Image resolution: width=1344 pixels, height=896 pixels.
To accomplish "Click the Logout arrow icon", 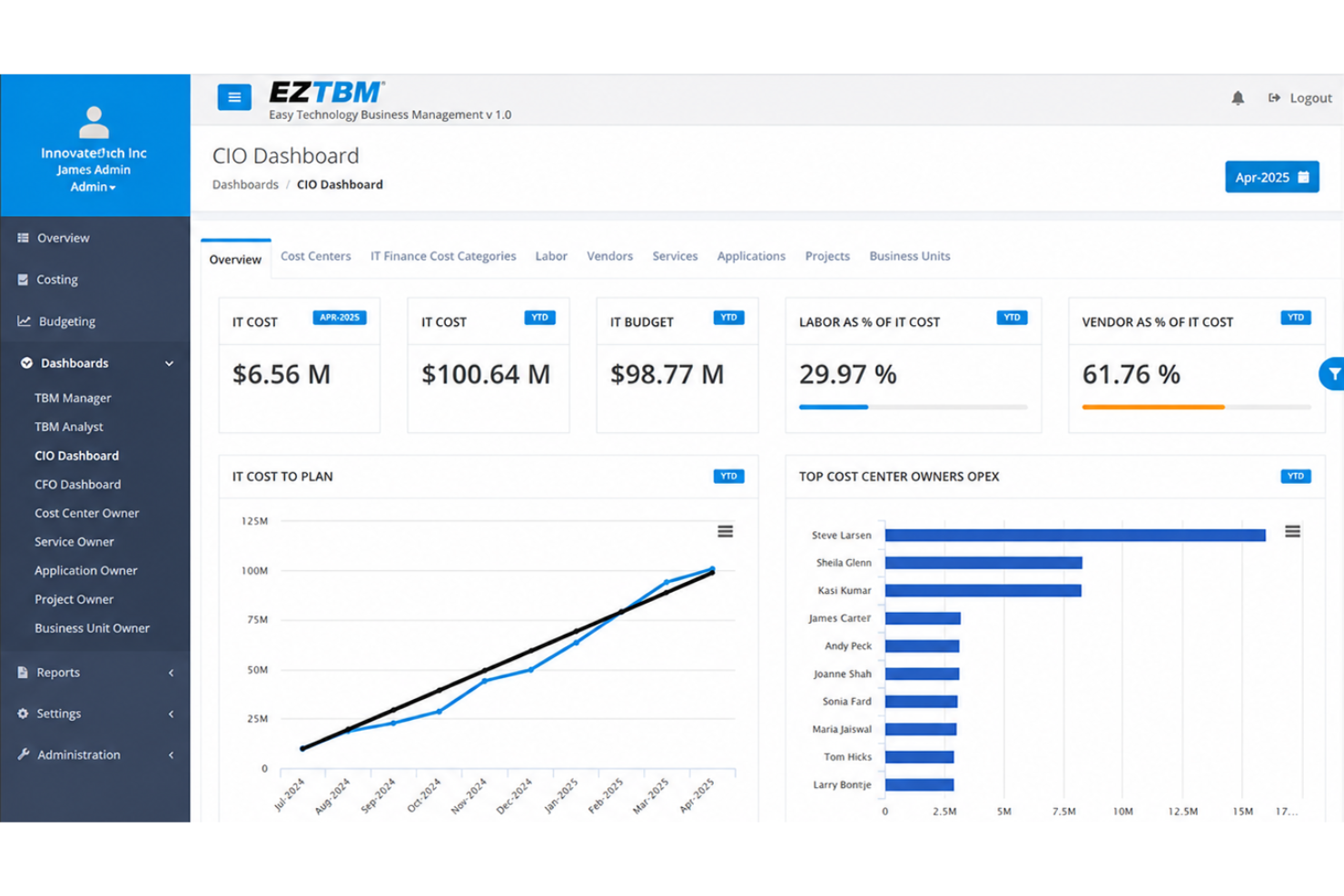I will tap(1274, 98).
